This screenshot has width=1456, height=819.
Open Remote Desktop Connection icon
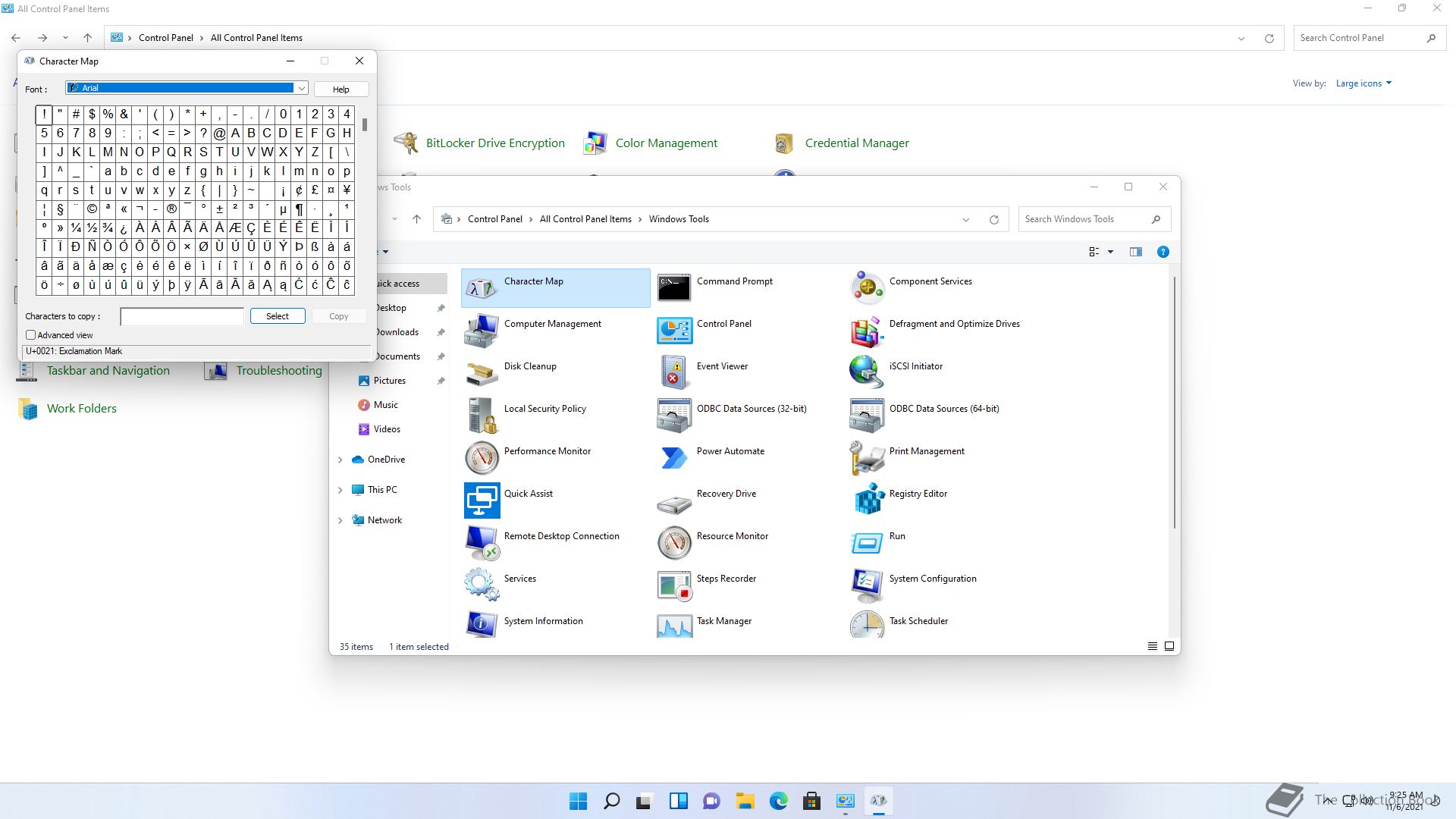482,543
